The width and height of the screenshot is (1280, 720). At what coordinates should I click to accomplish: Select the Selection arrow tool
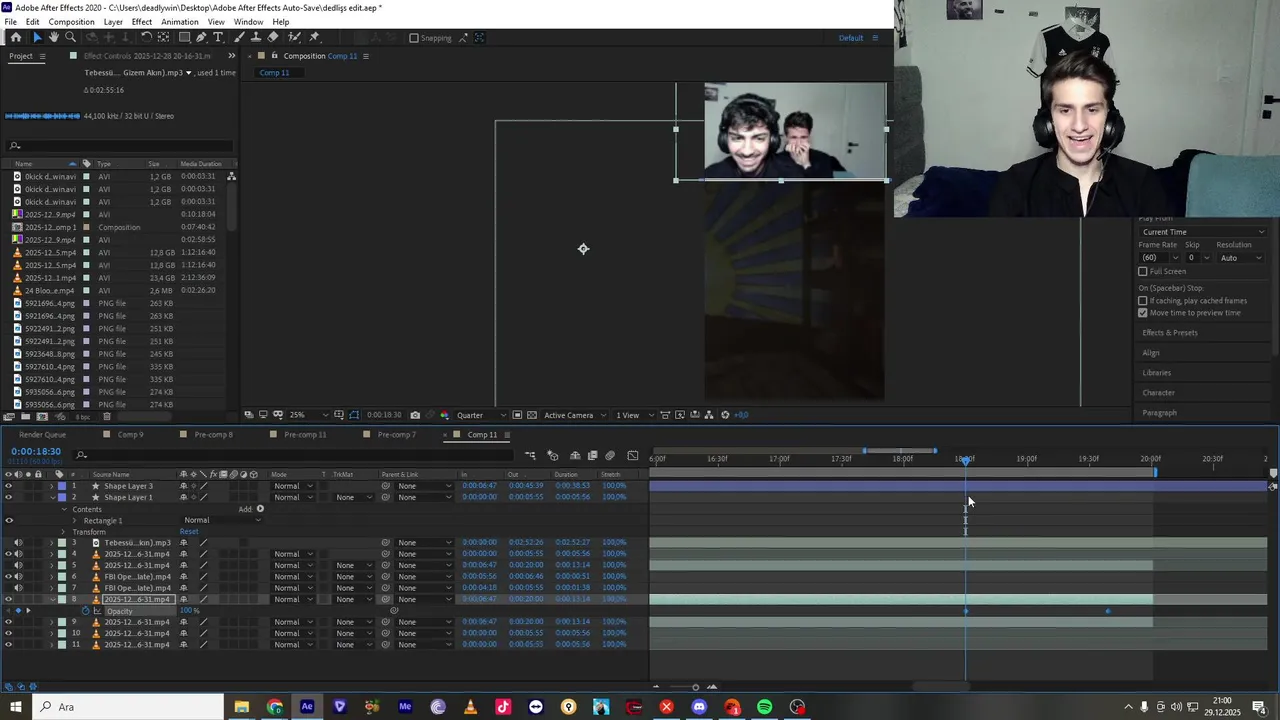click(38, 37)
